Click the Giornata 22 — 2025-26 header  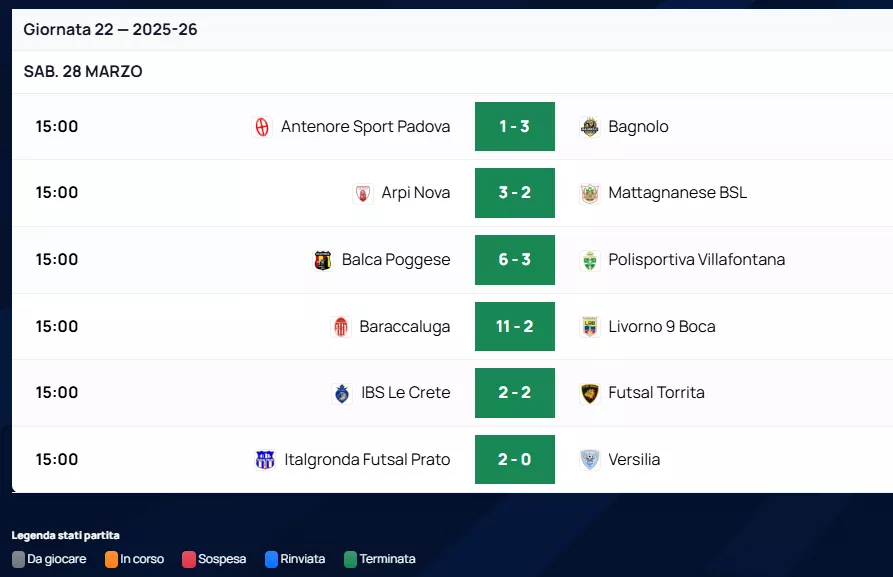[110, 29]
